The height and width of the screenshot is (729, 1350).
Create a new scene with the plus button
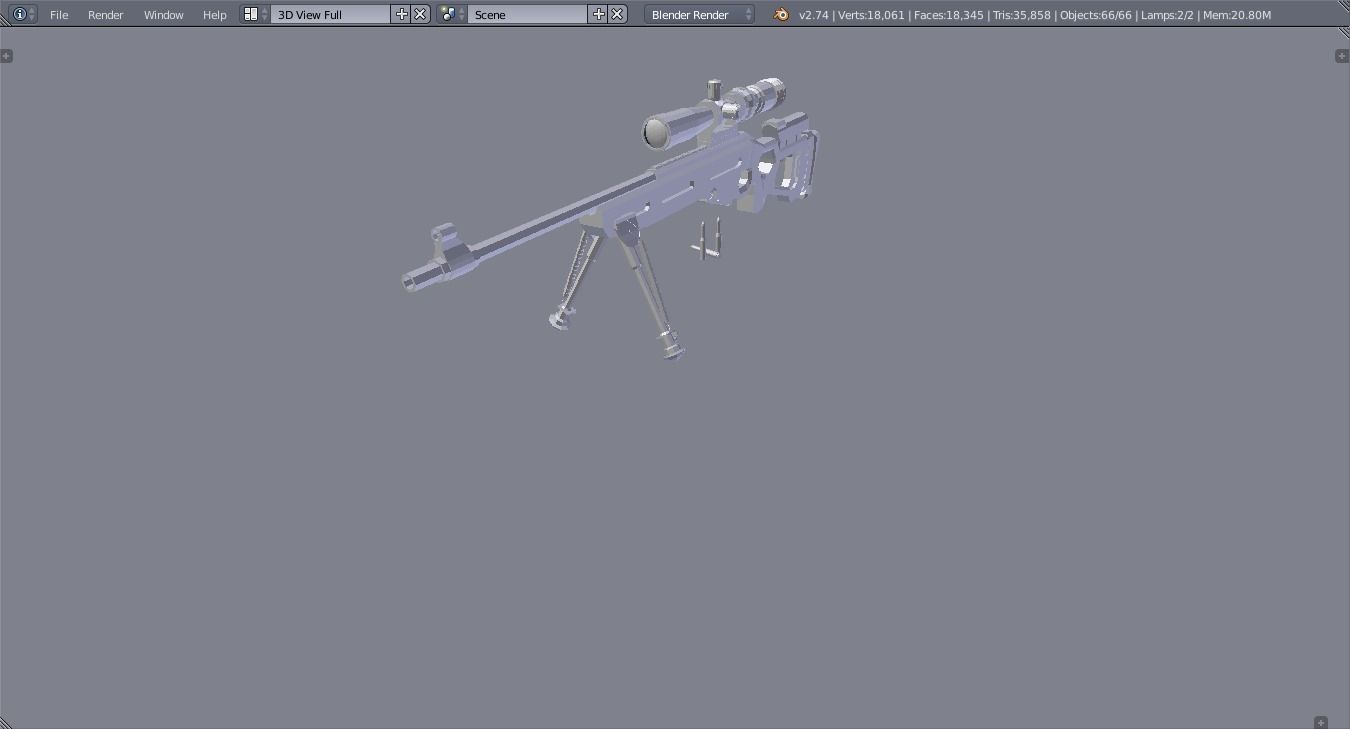coord(598,14)
